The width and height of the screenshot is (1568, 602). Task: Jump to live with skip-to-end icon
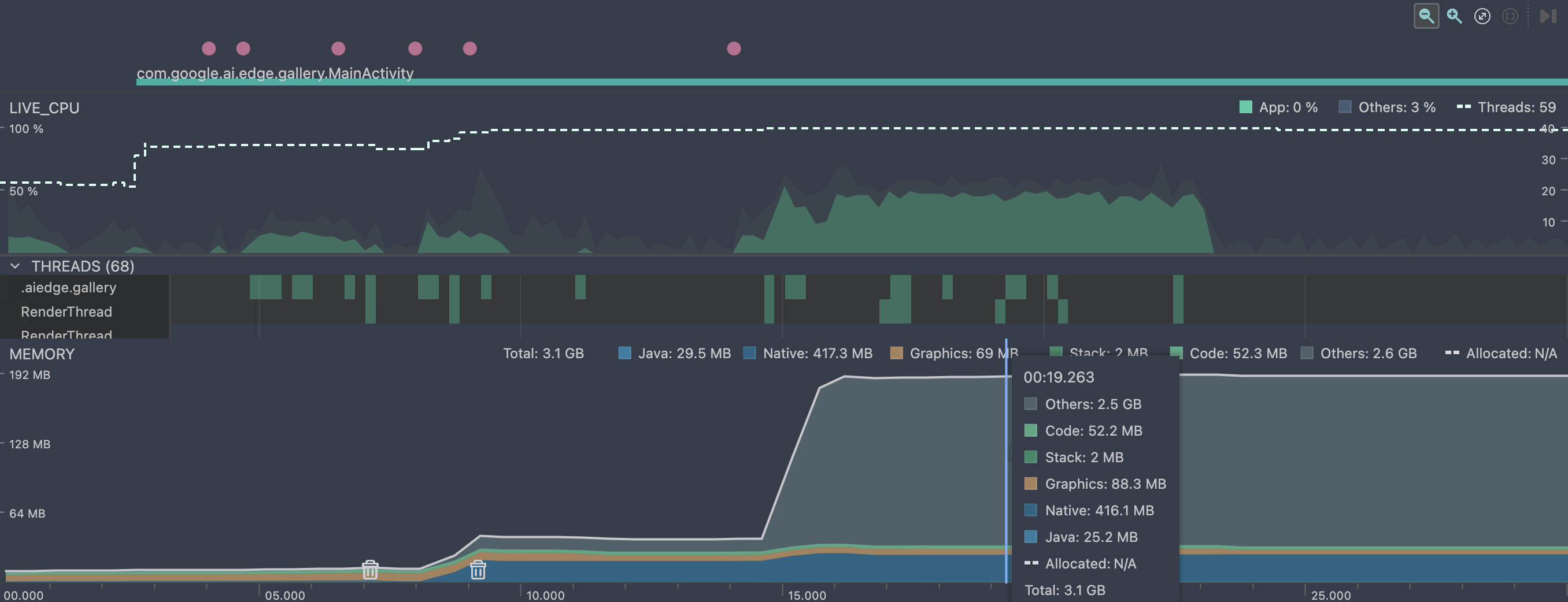(x=1548, y=16)
